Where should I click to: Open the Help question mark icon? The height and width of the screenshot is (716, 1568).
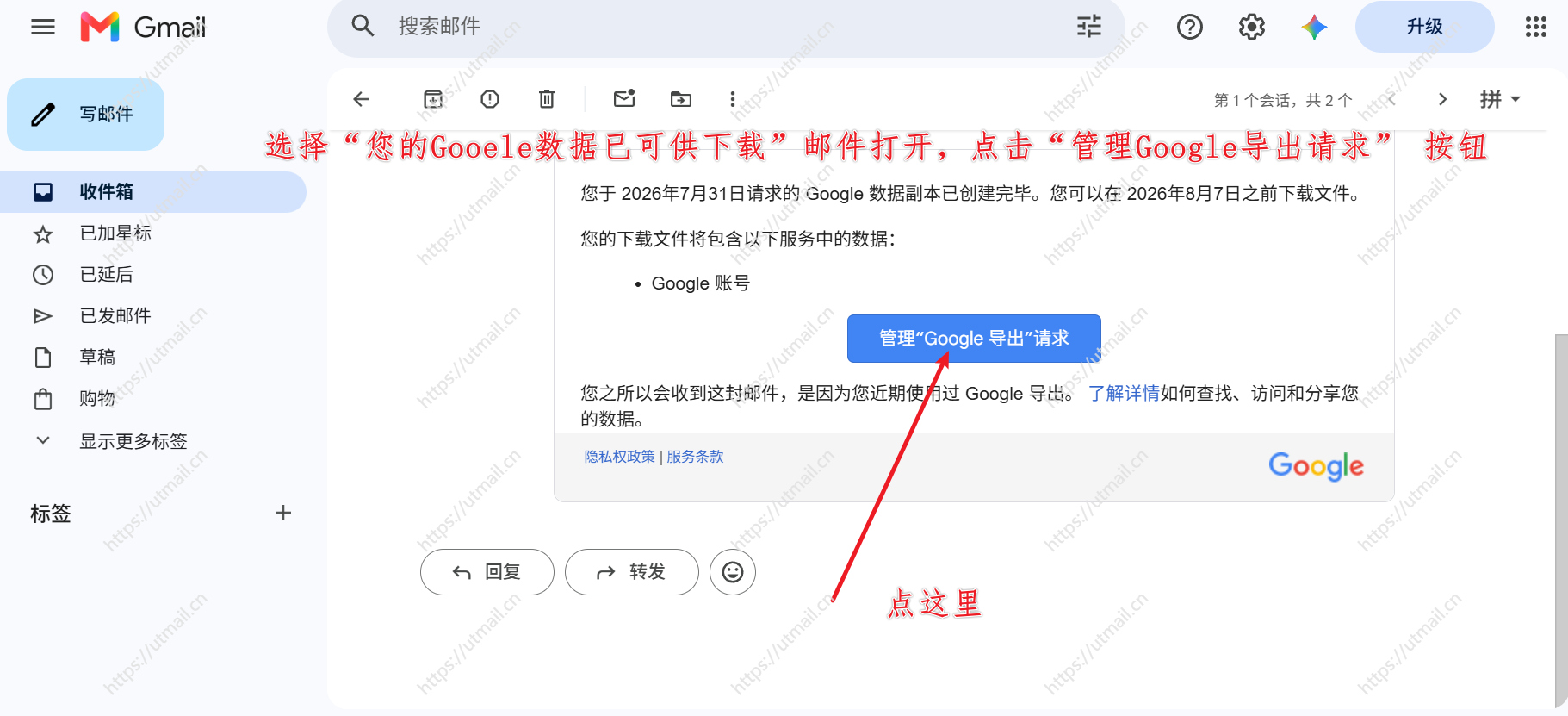[1190, 27]
